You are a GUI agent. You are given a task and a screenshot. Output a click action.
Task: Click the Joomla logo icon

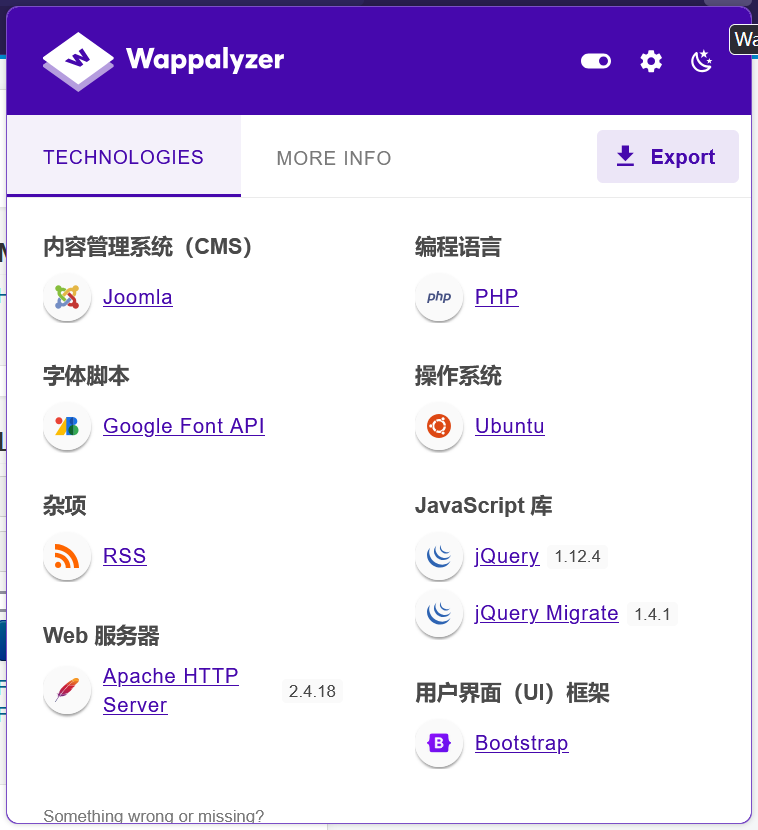click(67, 297)
